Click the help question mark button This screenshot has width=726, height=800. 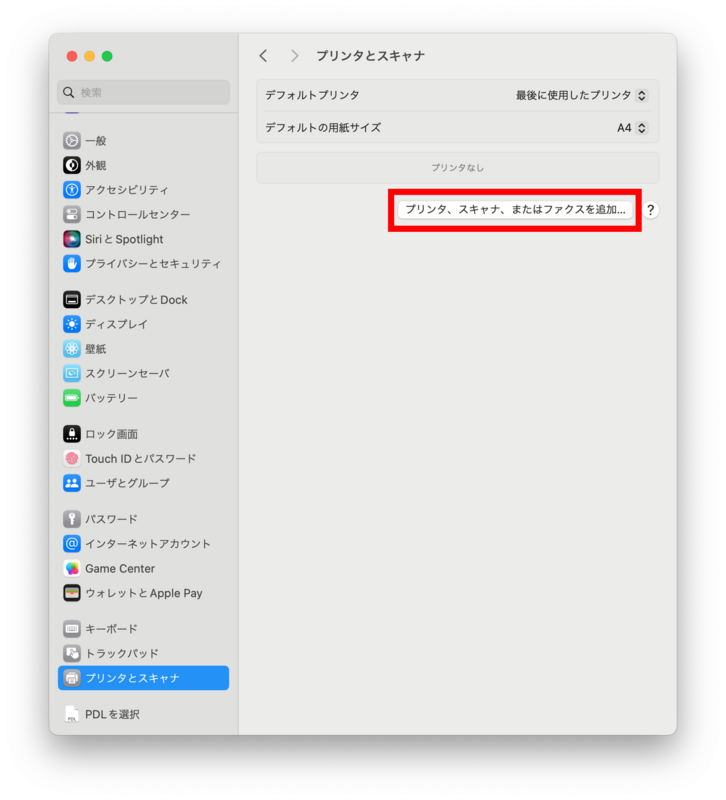[x=650, y=210]
